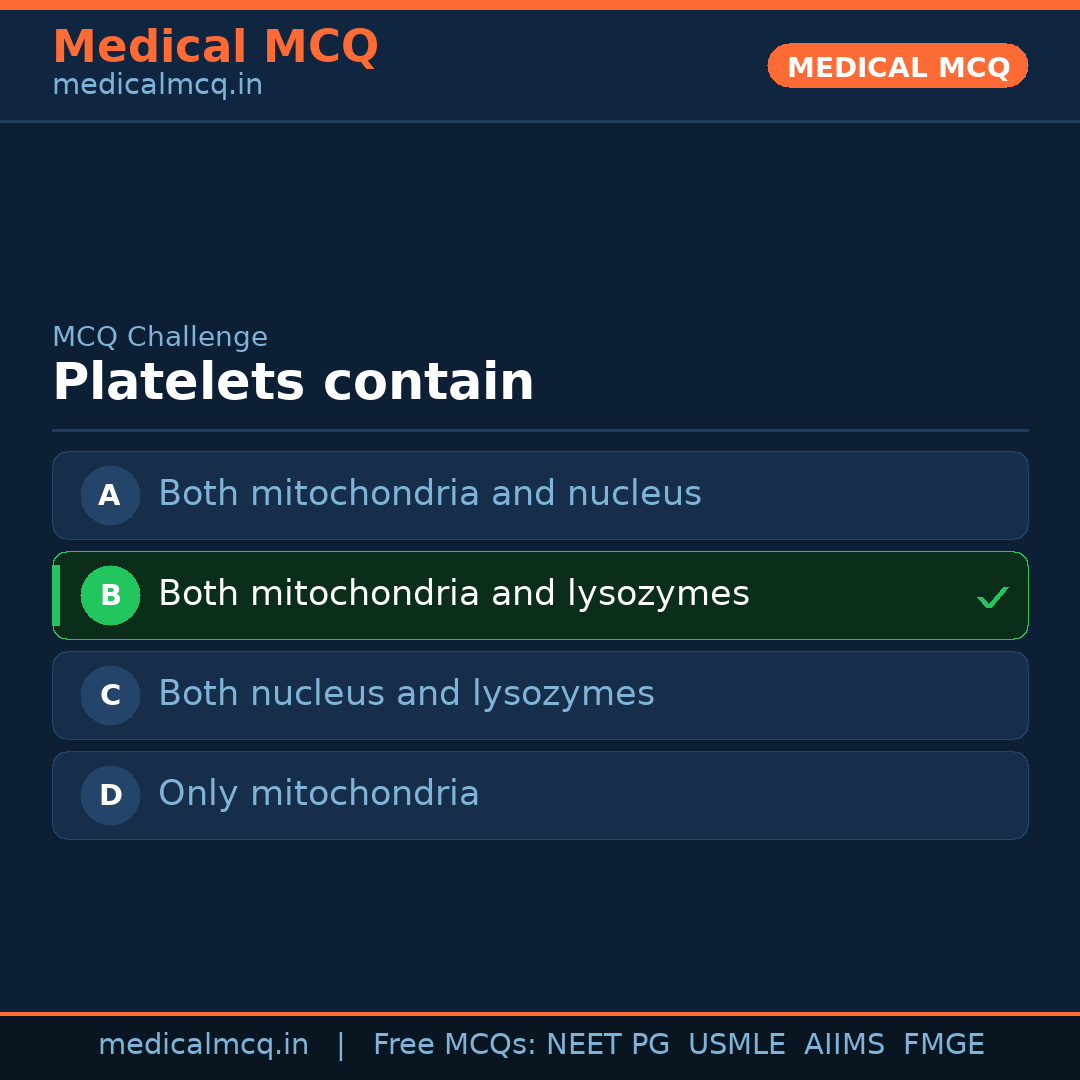Image resolution: width=1080 pixels, height=1080 pixels.
Task: Click the orange highlight bar beside option B
Action: [x=56, y=595]
